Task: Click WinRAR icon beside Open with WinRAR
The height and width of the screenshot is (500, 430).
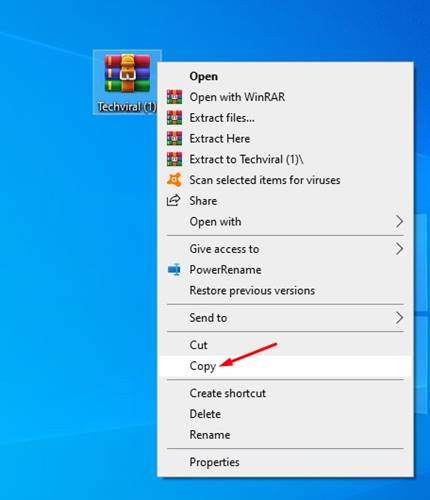Action: [174, 97]
